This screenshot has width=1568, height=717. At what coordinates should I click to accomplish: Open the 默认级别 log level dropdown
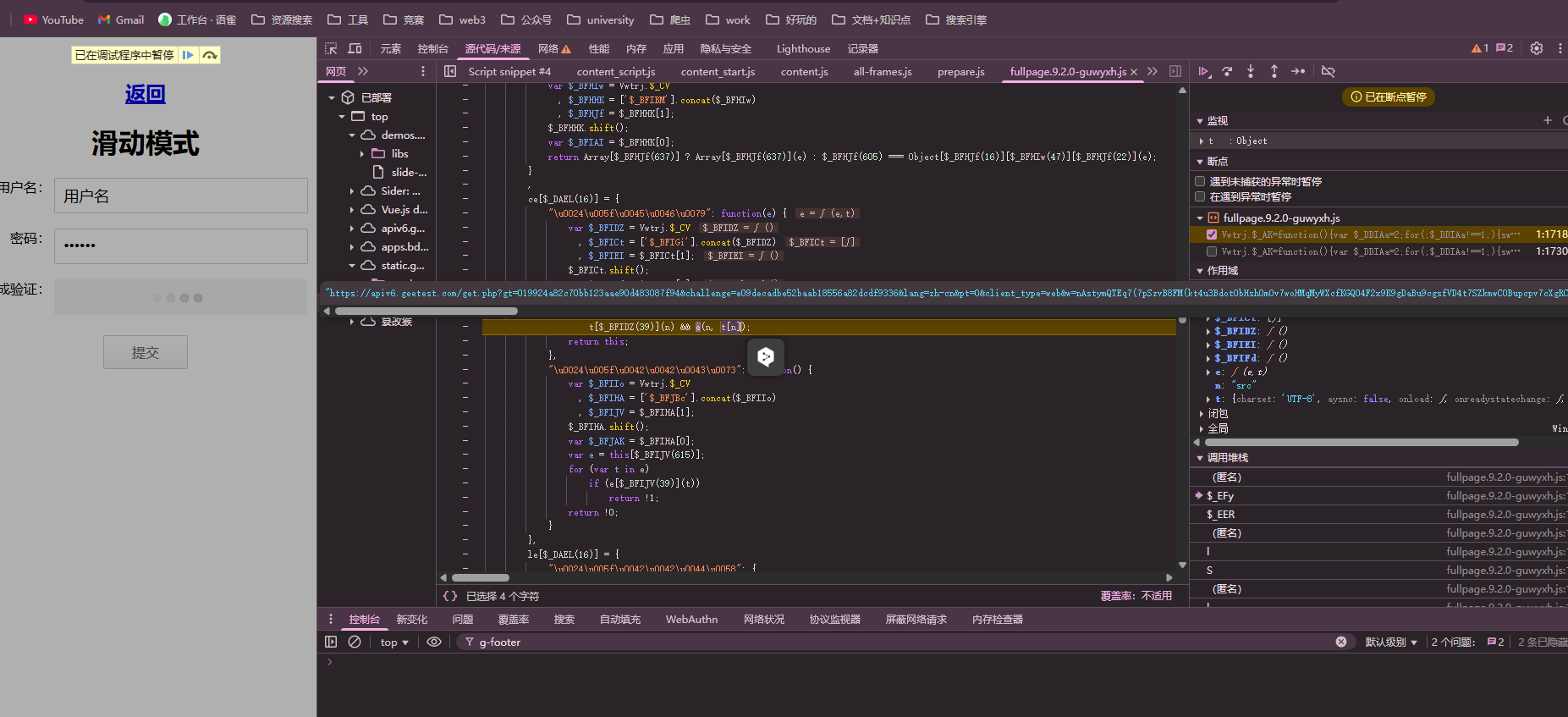[x=1391, y=643]
